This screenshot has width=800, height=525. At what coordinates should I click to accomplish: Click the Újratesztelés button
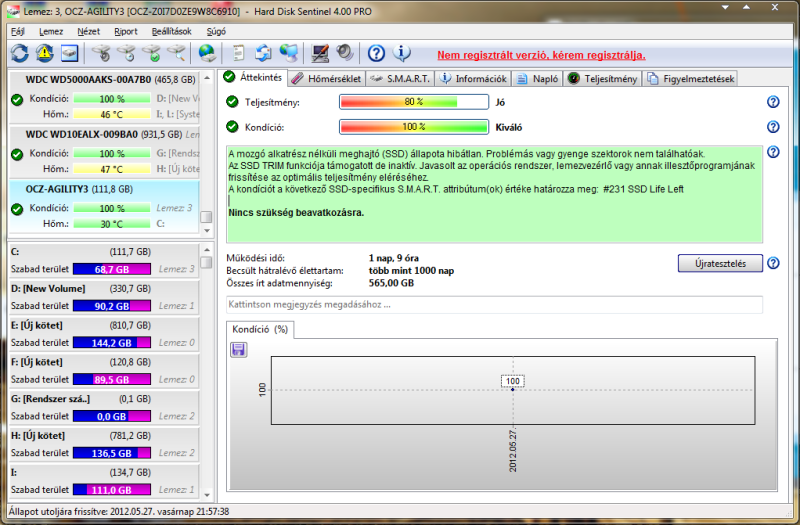[720, 263]
